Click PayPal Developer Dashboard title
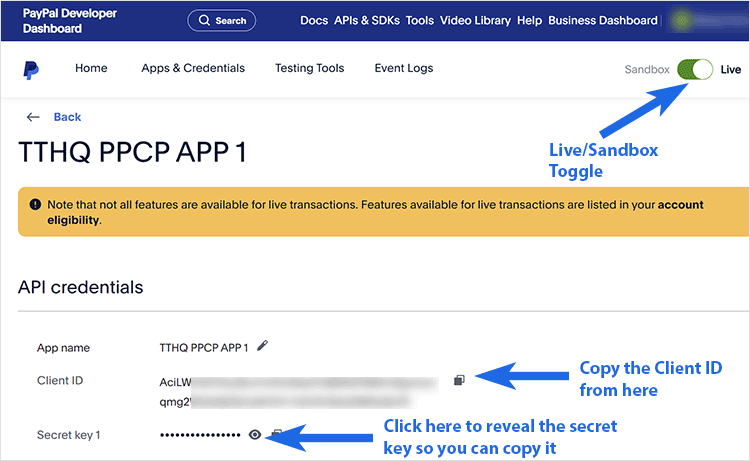 point(70,21)
